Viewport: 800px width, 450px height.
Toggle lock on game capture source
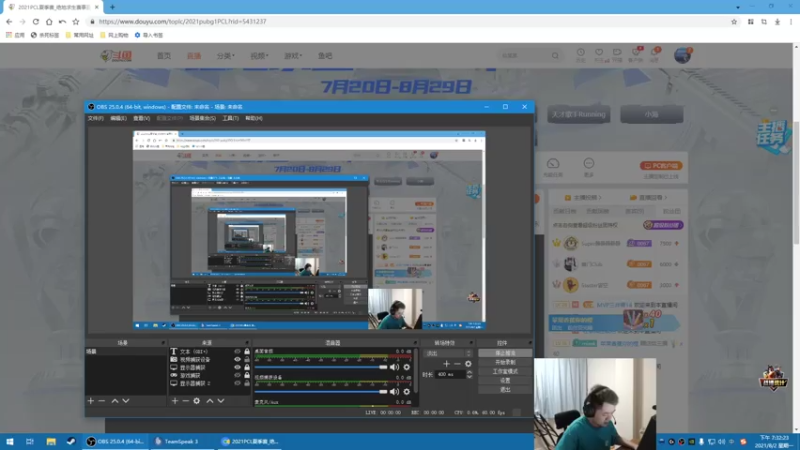coord(247,375)
